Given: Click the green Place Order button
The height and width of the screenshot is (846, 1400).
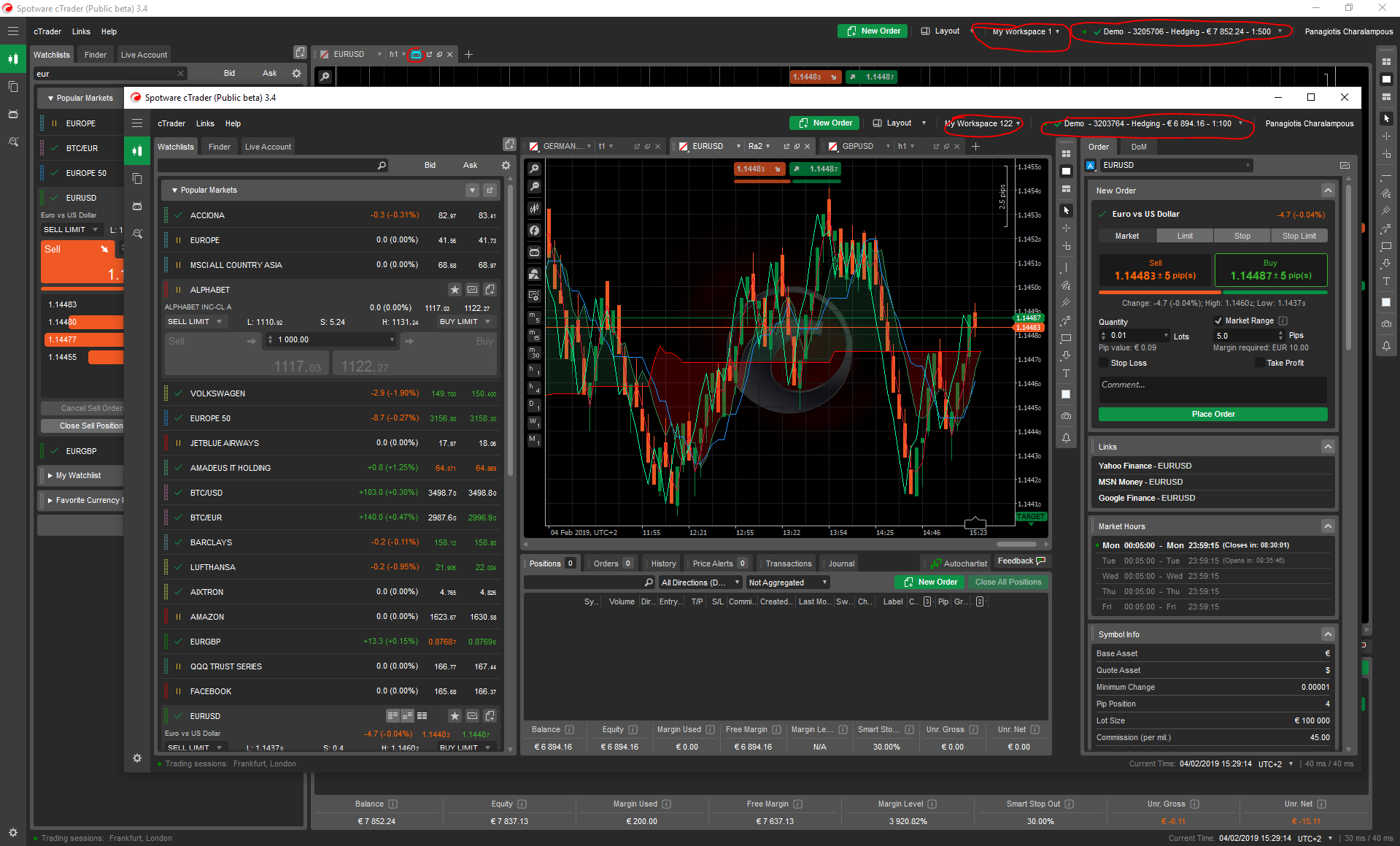Looking at the screenshot, I should tap(1213, 414).
